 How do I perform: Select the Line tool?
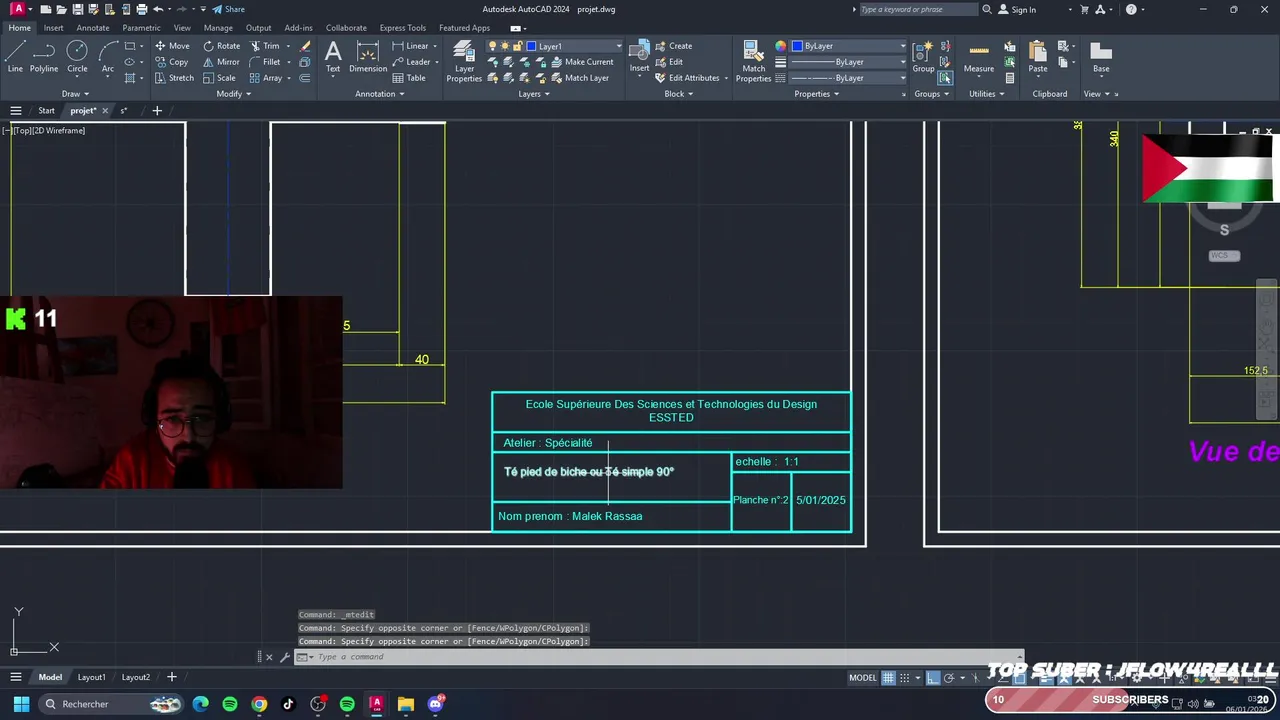[15, 57]
